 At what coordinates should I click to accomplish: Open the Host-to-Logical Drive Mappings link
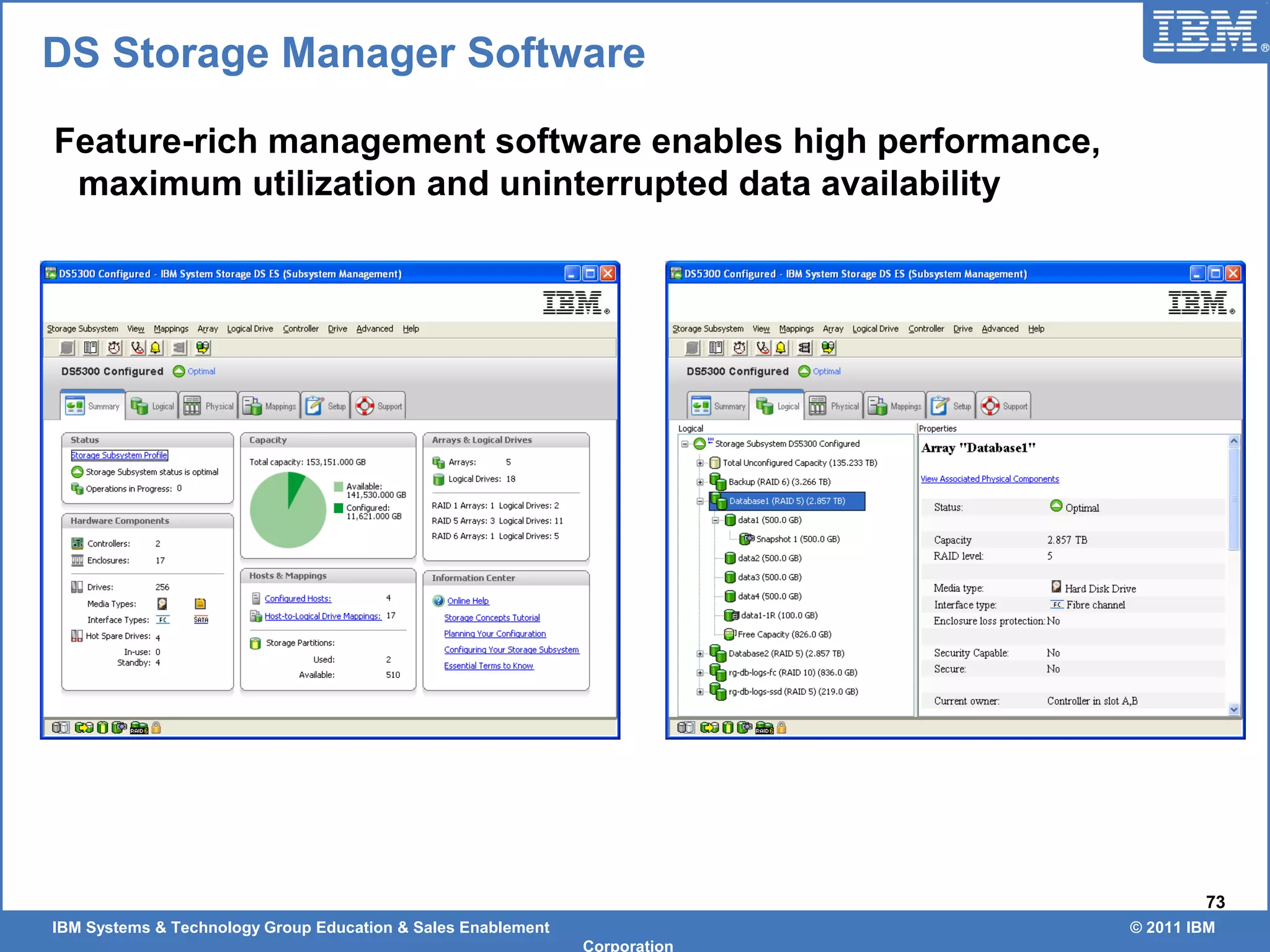(x=322, y=616)
